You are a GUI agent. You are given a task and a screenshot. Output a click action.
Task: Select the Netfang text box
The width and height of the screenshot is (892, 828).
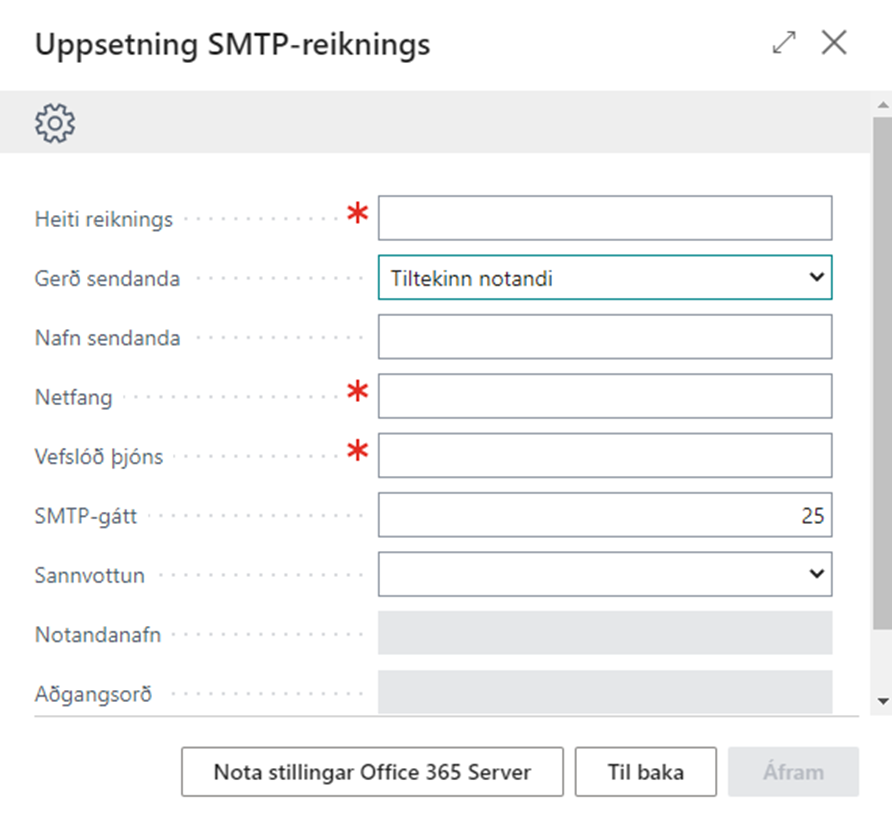pyautogui.click(x=604, y=396)
